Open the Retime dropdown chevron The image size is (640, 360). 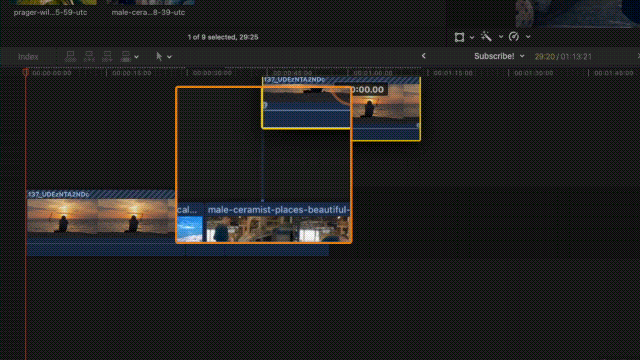(x=528, y=37)
